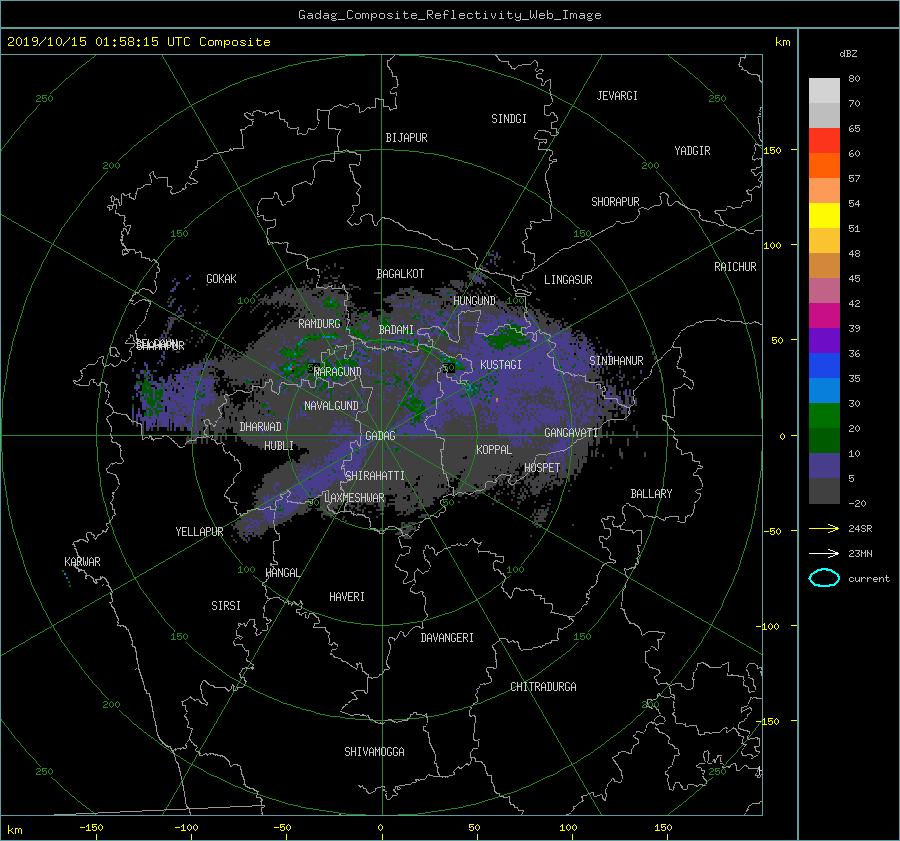Click the -100 tick on right axis
900x841 pixels.
click(770, 626)
